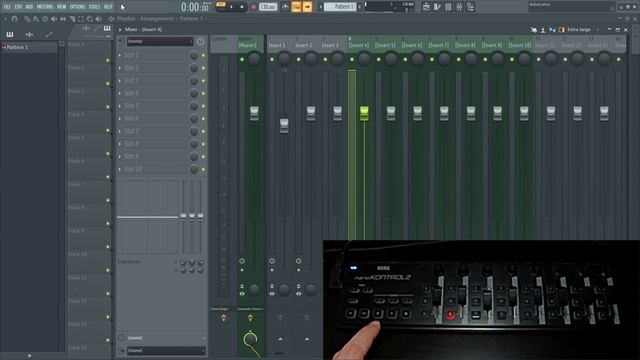Stop playback with the Stop button
This screenshot has height=360, width=640.
(242, 7)
